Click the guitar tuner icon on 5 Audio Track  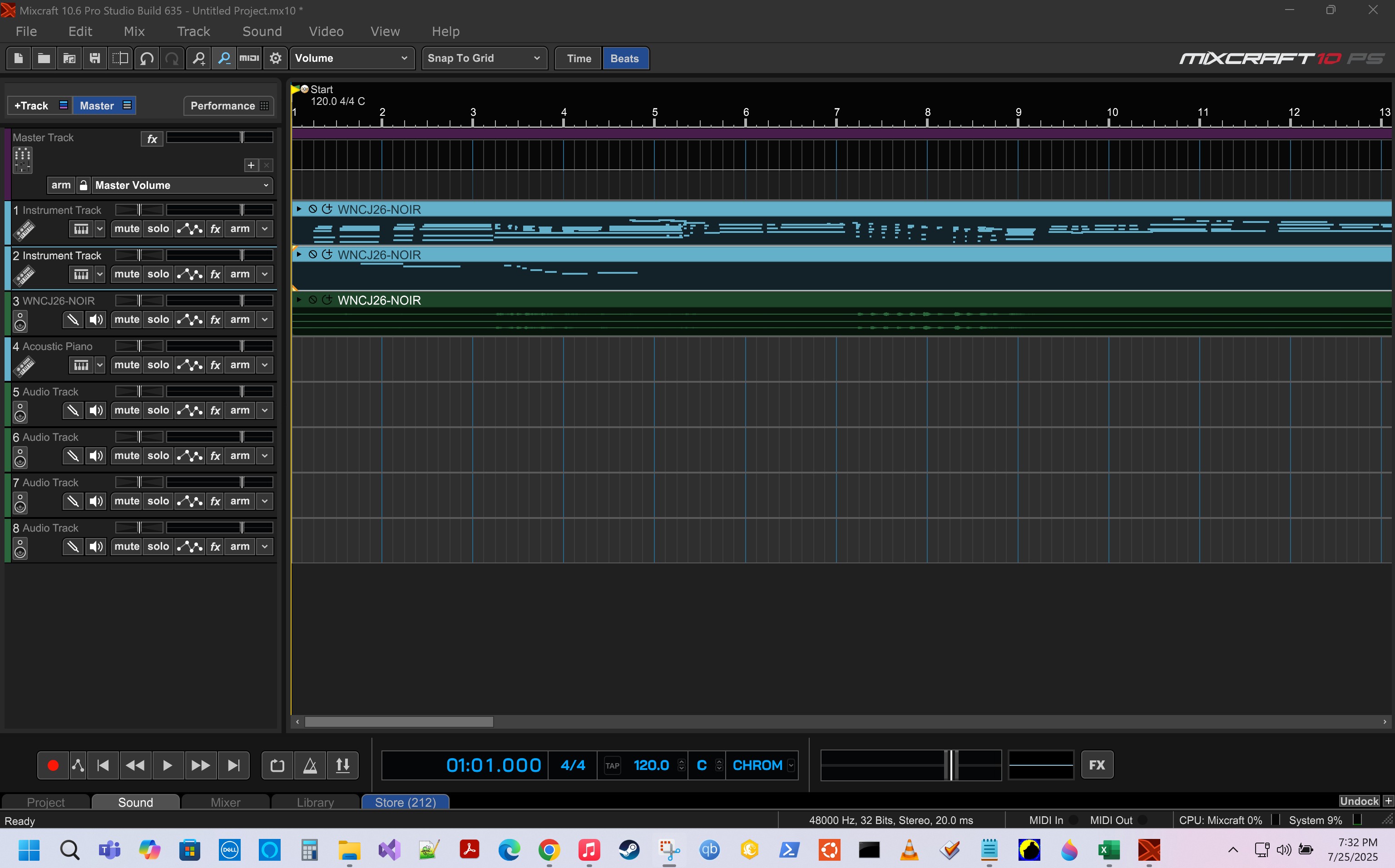click(x=72, y=410)
